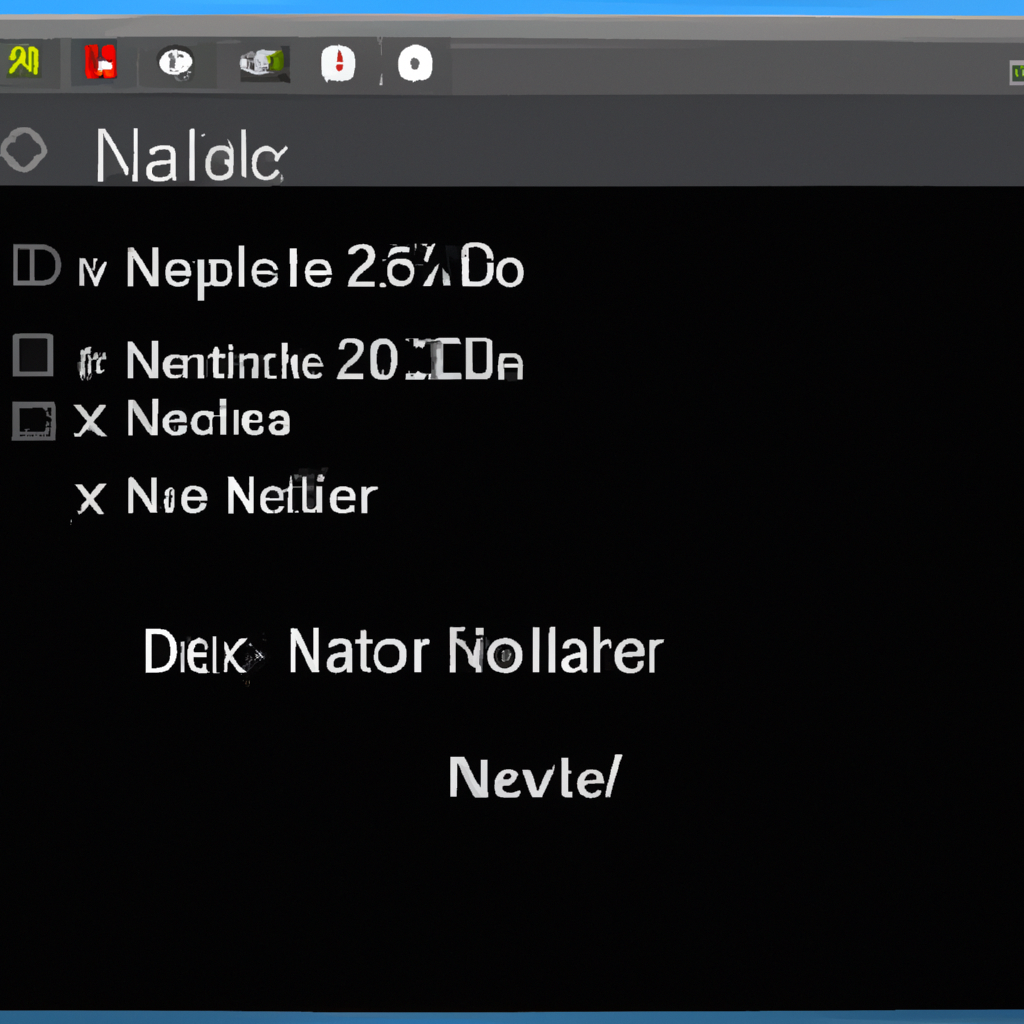Toggle the checkbox on the Nentinche row
The height and width of the screenshot is (1024, 1024).
33,357
